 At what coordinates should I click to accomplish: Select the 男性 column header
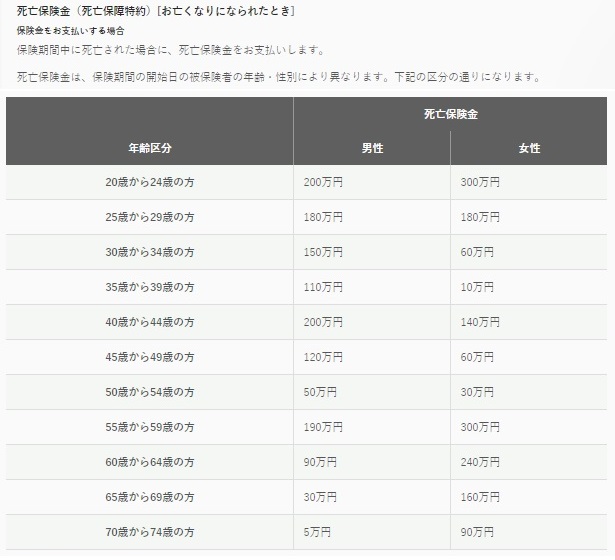(x=372, y=148)
